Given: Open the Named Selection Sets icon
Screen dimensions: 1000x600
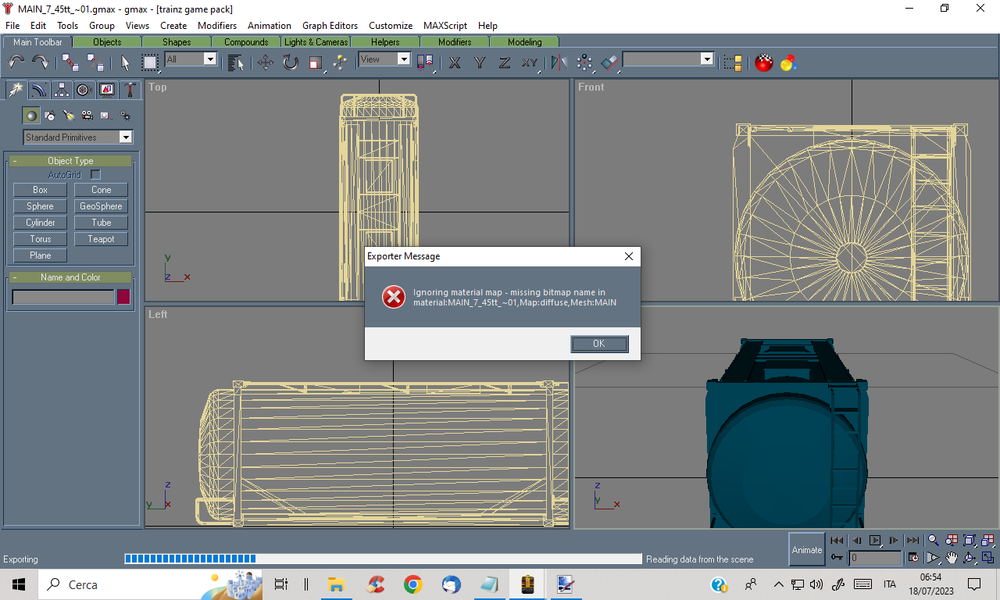Looking at the screenshot, I should point(732,62).
